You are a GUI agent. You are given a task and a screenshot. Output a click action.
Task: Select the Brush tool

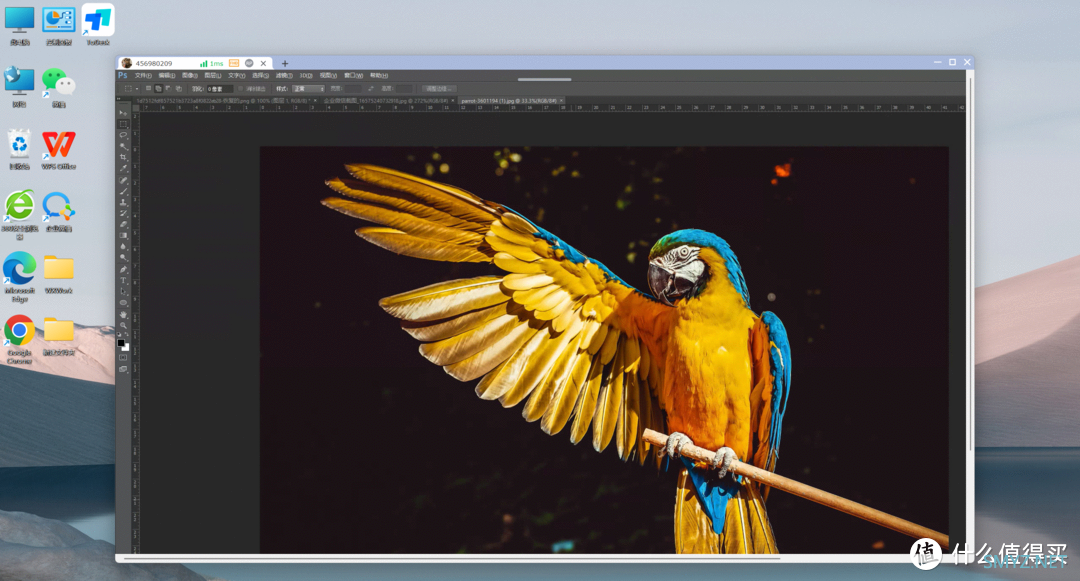coord(123,191)
